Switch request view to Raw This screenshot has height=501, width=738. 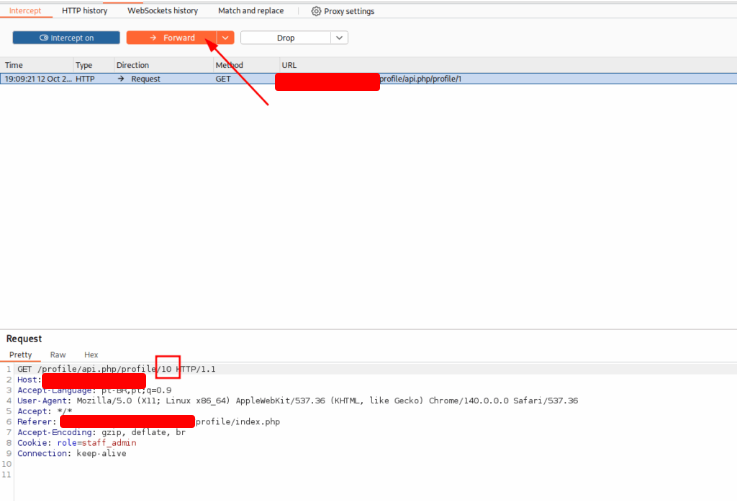point(58,355)
